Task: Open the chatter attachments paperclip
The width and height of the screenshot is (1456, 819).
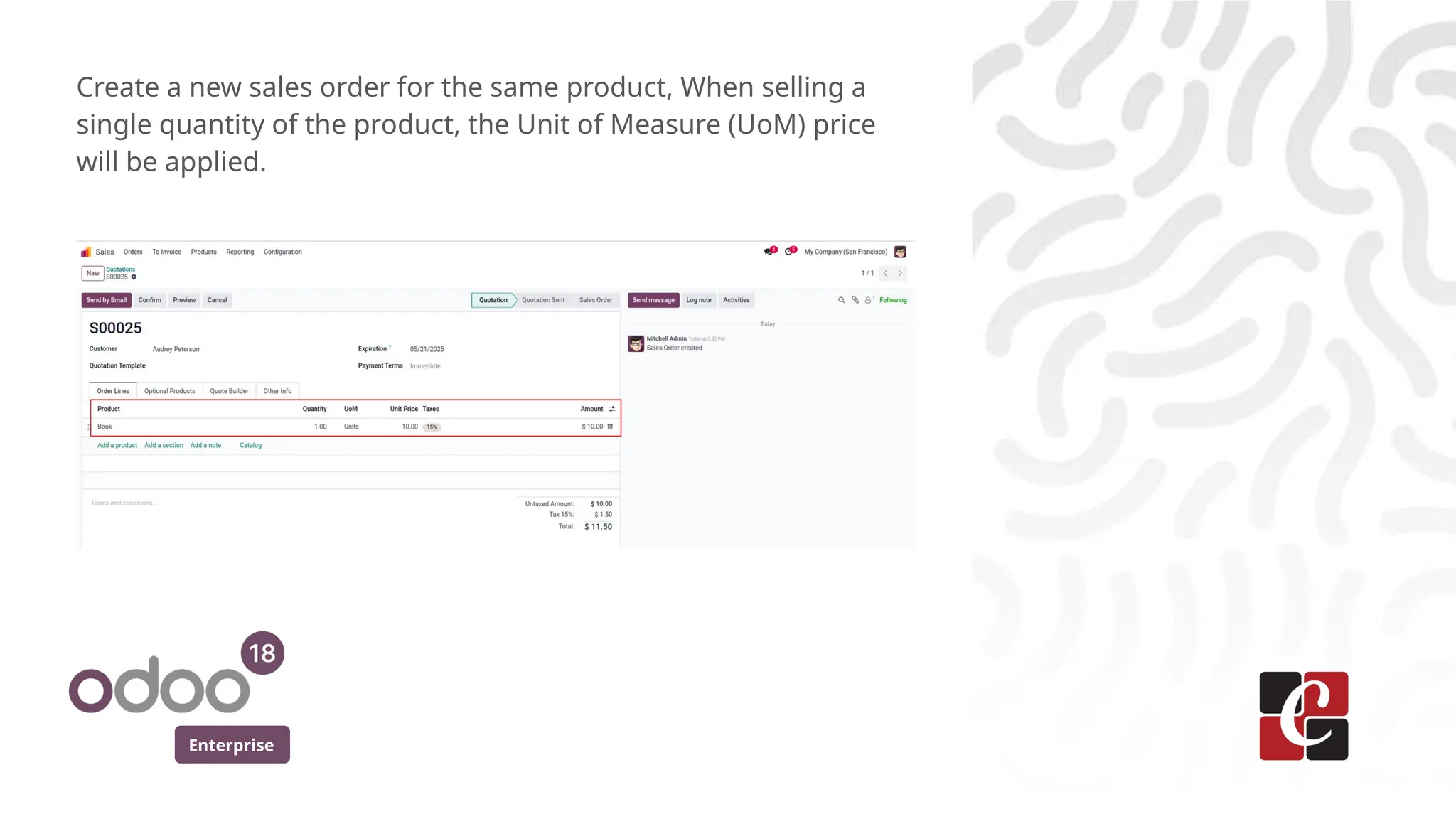Action: coord(855,300)
